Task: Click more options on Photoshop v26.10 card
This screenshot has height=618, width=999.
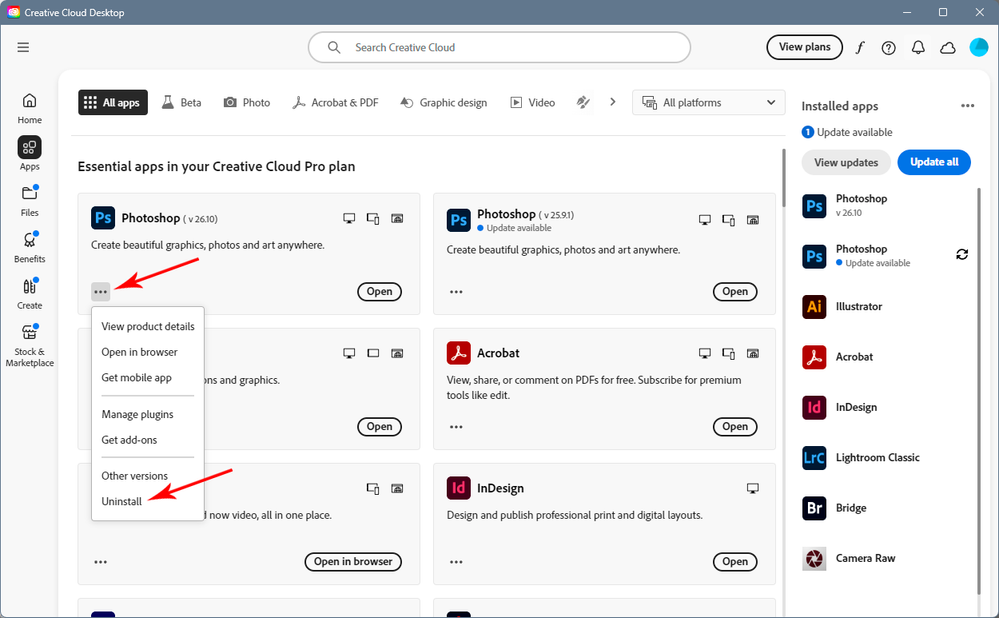Action: coord(101,292)
